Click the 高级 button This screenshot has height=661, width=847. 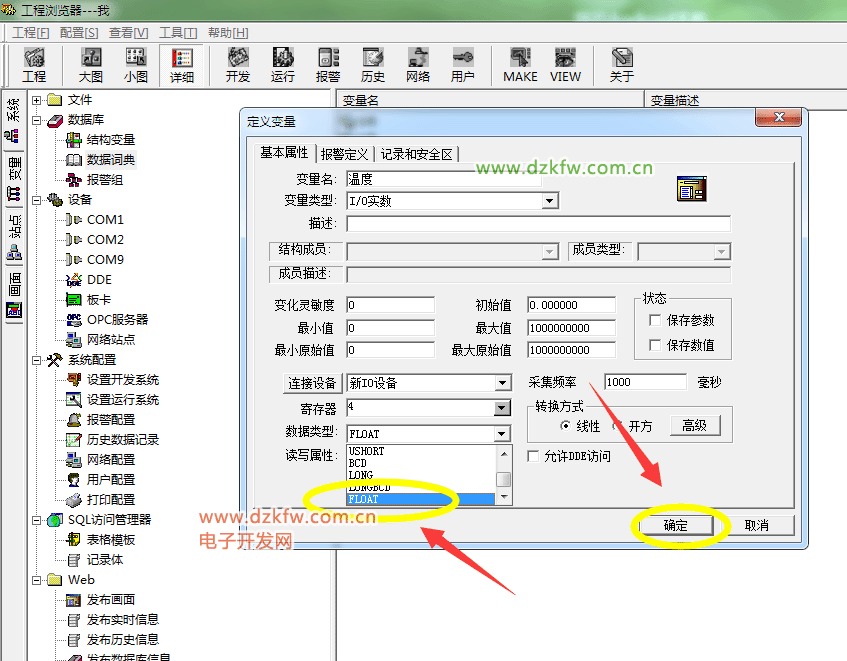coord(694,426)
